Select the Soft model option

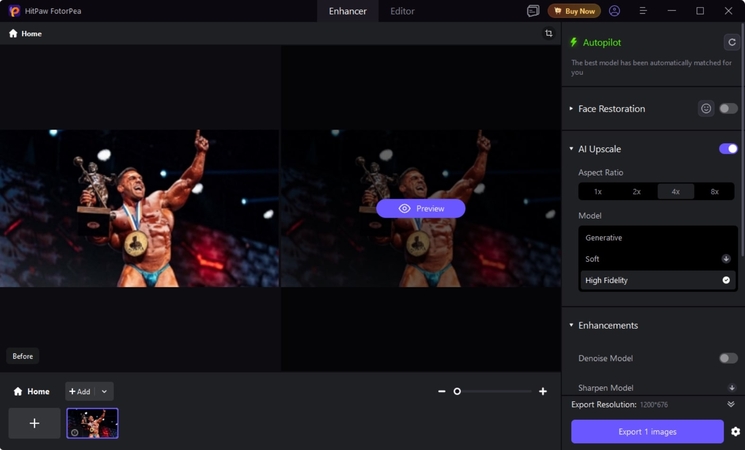click(658, 259)
